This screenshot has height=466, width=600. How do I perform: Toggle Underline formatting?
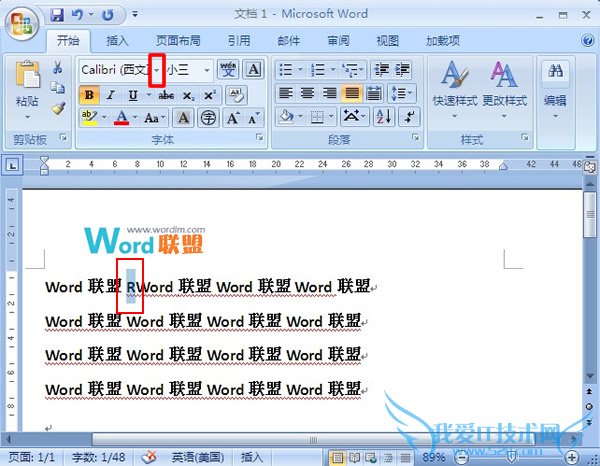tap(133, 95)
